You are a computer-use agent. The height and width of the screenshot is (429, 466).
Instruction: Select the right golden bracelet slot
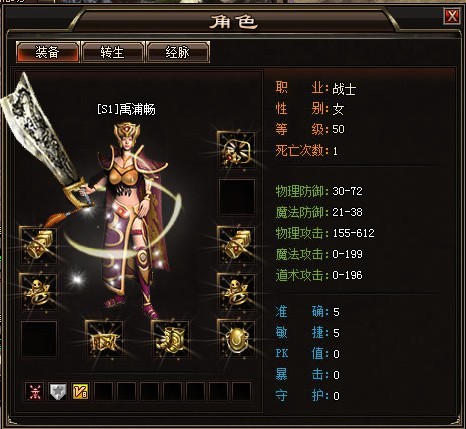[236, 245]
